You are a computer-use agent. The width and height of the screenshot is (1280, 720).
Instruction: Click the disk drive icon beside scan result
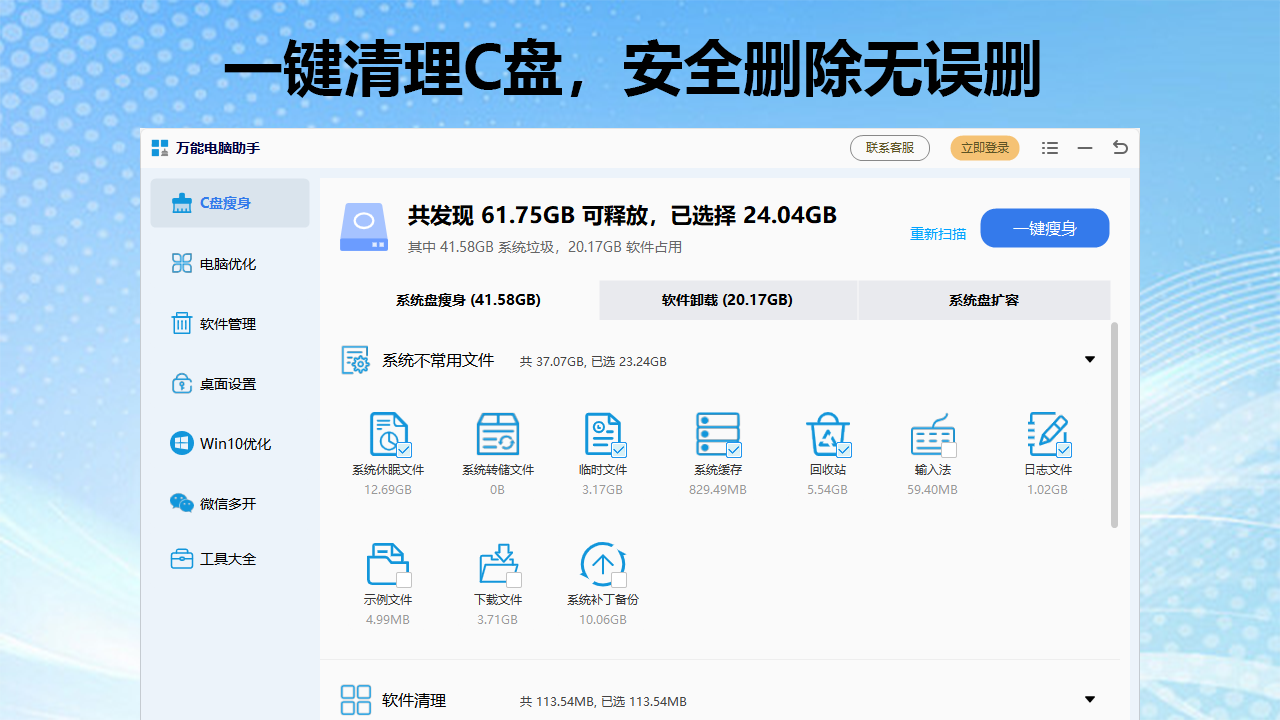point(364,228)
